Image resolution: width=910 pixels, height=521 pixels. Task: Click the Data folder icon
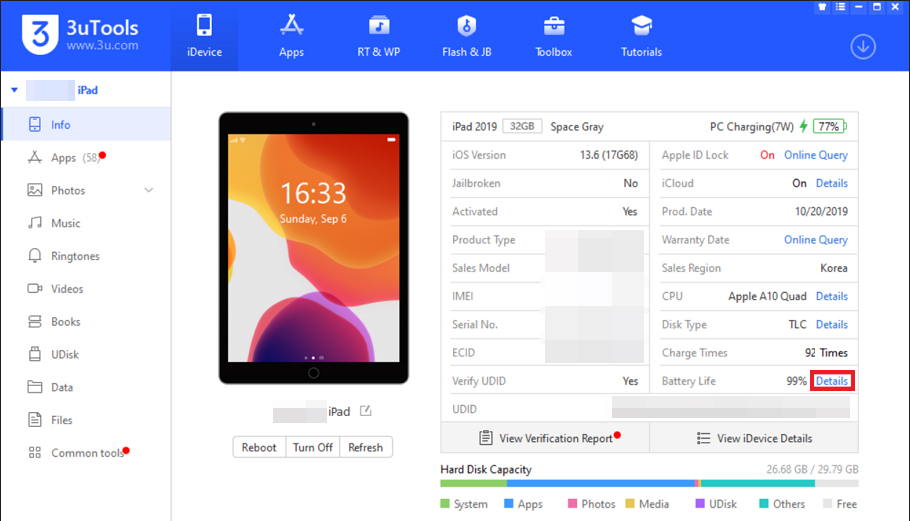35,387
